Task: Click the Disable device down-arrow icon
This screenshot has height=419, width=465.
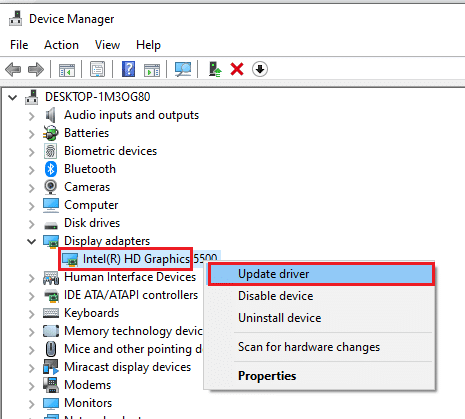Action: click(260, 69)
